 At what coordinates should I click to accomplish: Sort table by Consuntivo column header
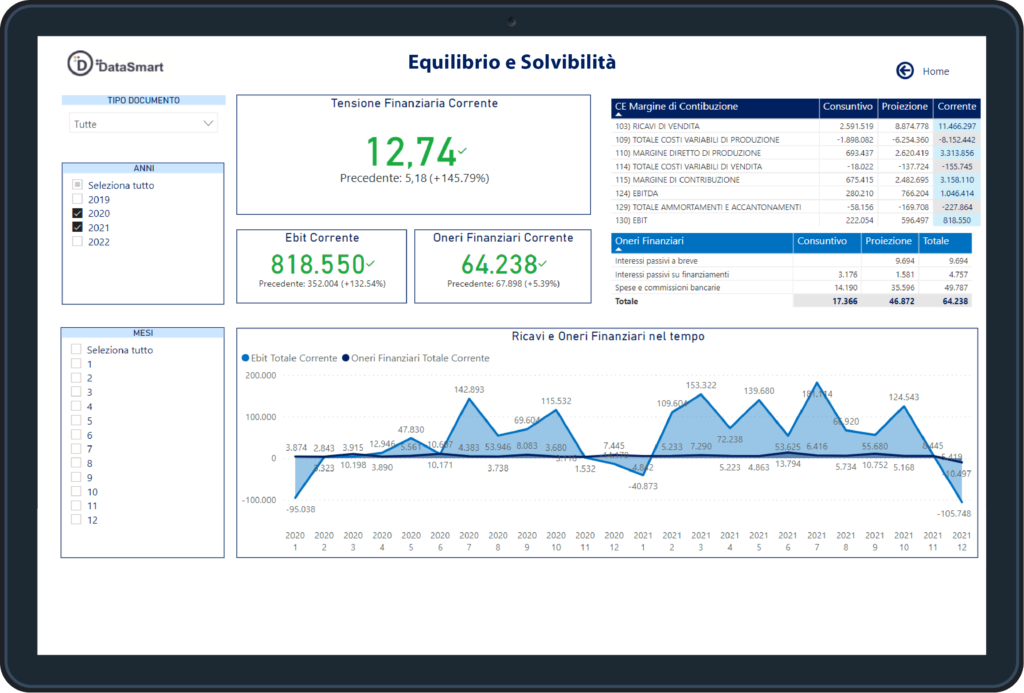click(x=847, y=106)
